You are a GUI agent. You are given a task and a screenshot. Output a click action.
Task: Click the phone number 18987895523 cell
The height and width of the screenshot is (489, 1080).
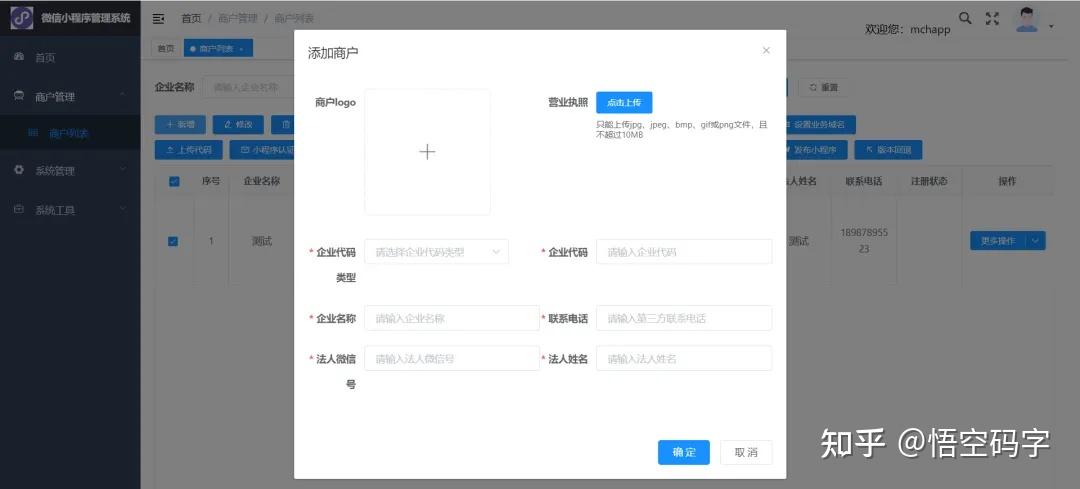click(864, 240)
